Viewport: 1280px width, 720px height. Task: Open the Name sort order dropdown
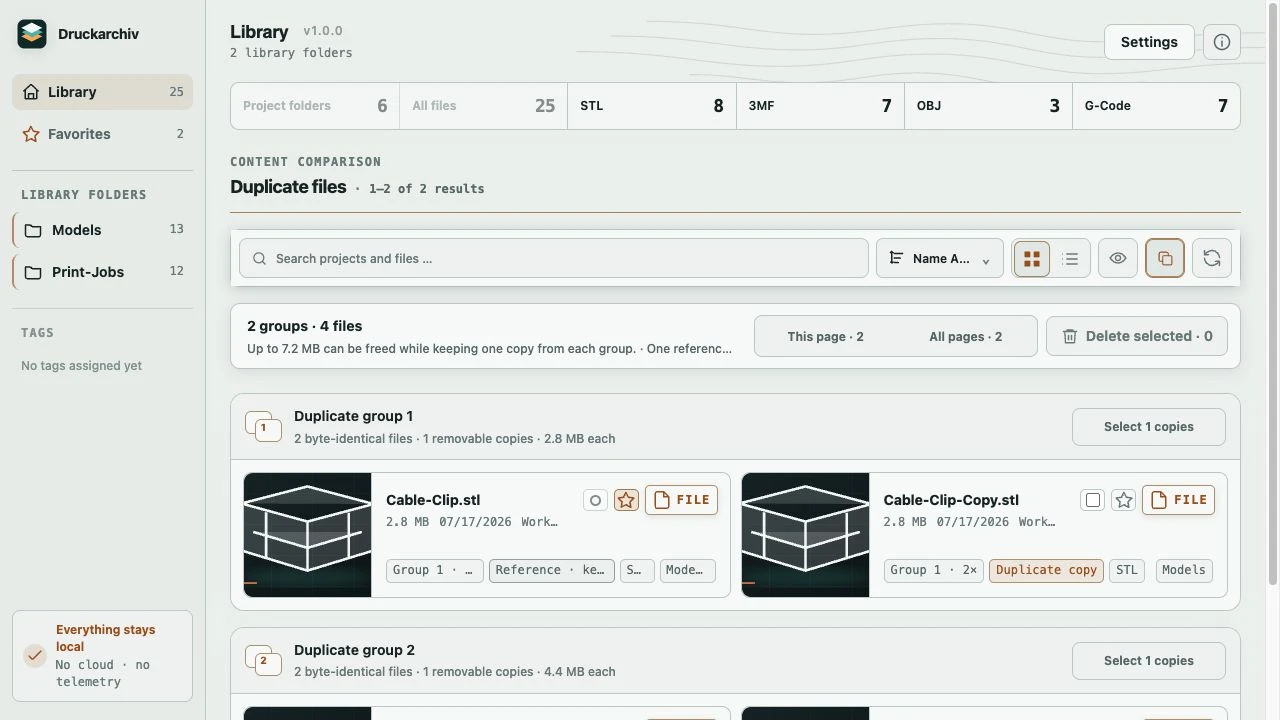[940, 258]
